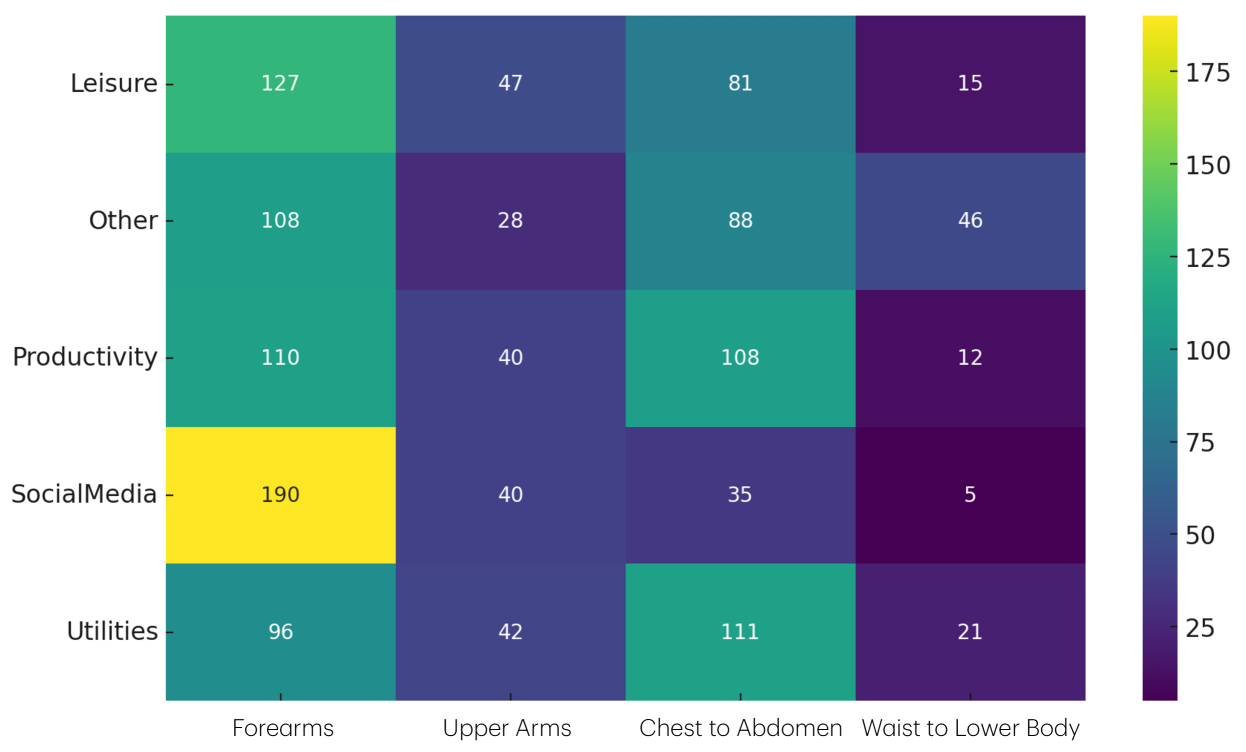Select the Utilities y-axis label
Screen dimensions: 1246x752
pos(112,632)
